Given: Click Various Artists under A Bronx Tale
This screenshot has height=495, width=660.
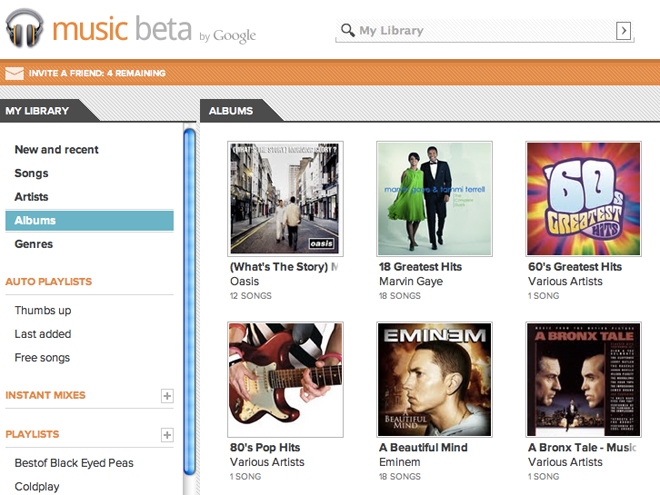Looking at the screenshot, I should coord(565,462).
